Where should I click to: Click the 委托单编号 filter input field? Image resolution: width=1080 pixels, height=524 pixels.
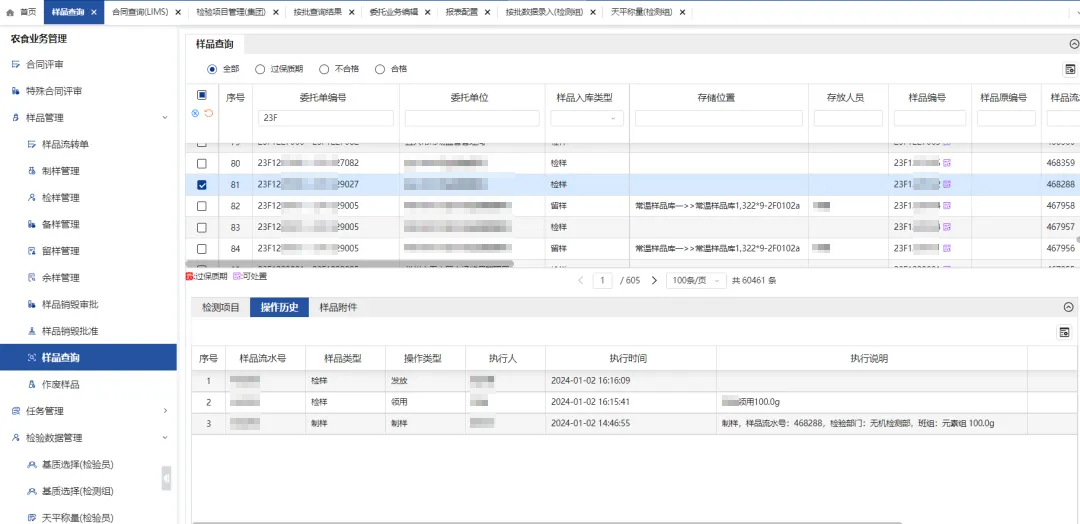point(326,118)
